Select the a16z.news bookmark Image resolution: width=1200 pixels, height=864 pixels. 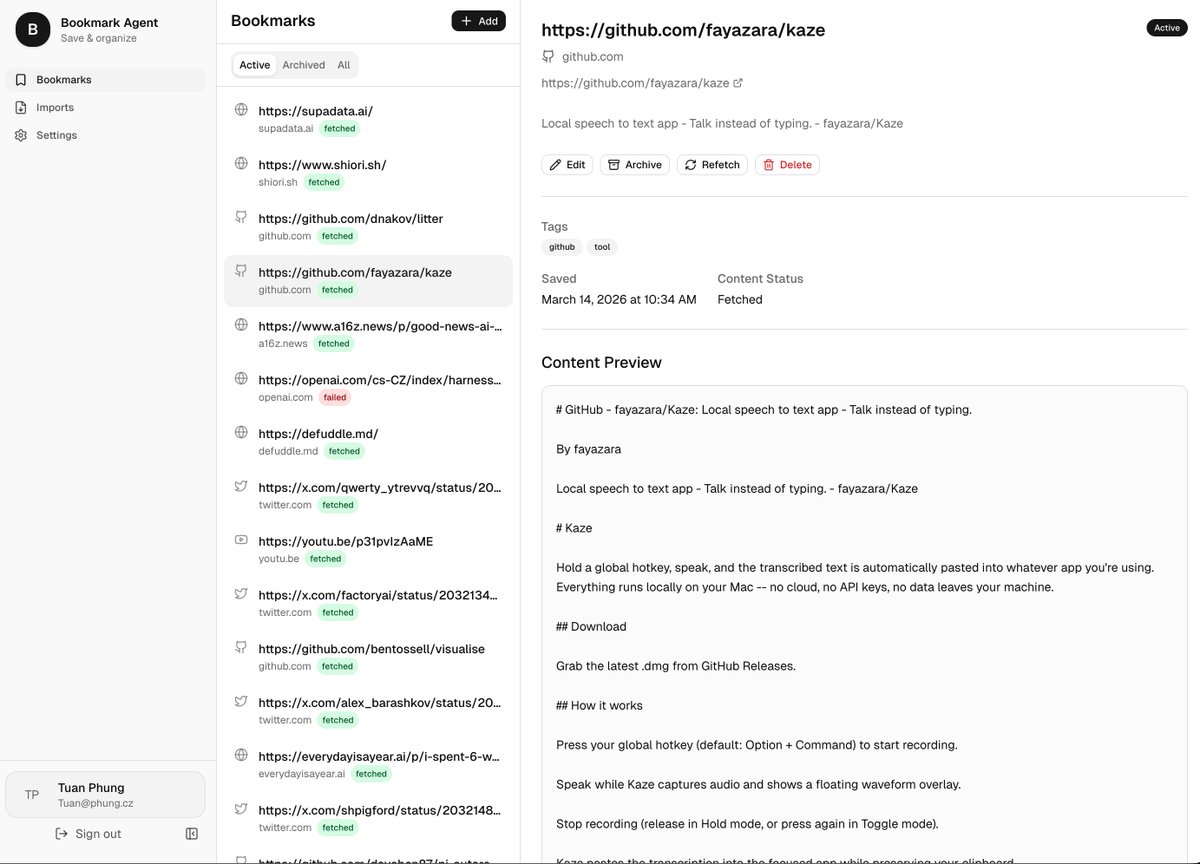click(368, 334)
